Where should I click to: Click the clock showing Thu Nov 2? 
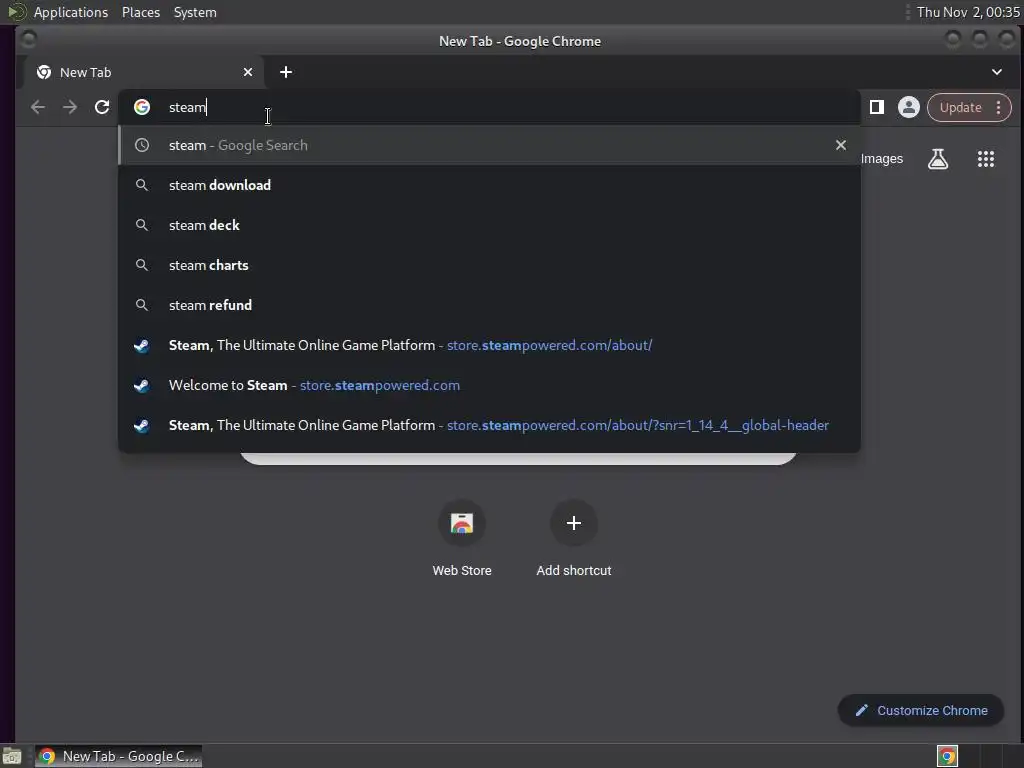(x=967, y=12)
